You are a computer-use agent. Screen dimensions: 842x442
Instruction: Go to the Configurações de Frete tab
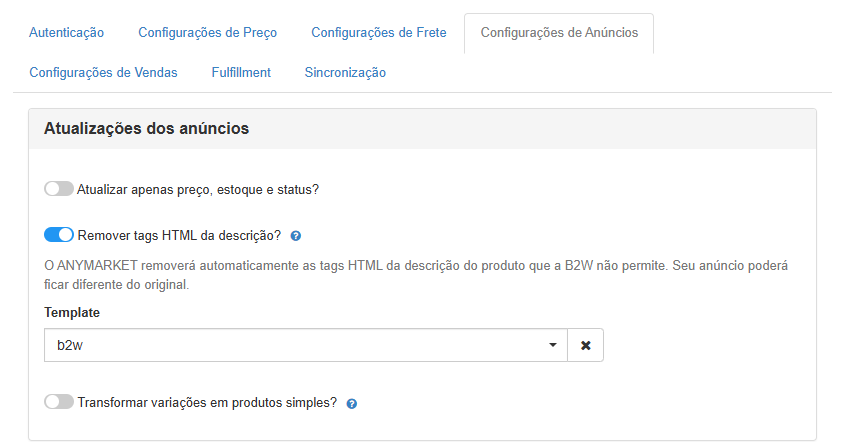pyautogui.click(x=379, y=33)
